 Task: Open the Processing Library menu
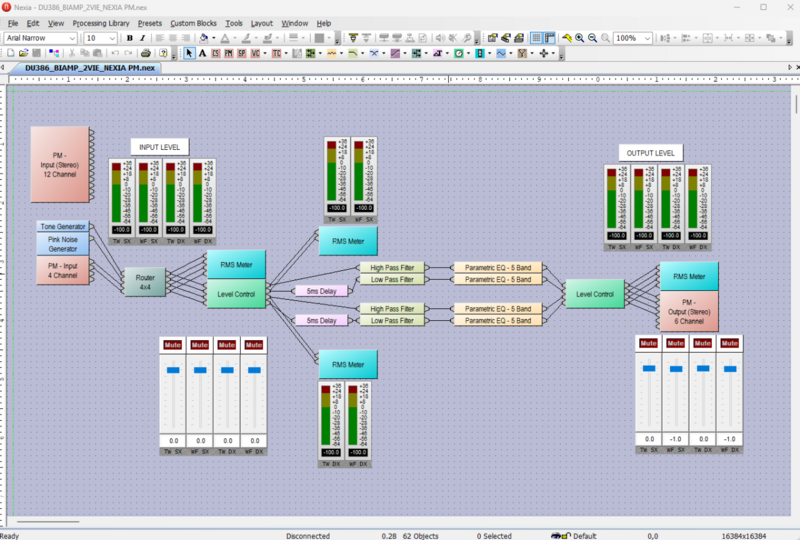pyautogui.click(x=100, y=22)
